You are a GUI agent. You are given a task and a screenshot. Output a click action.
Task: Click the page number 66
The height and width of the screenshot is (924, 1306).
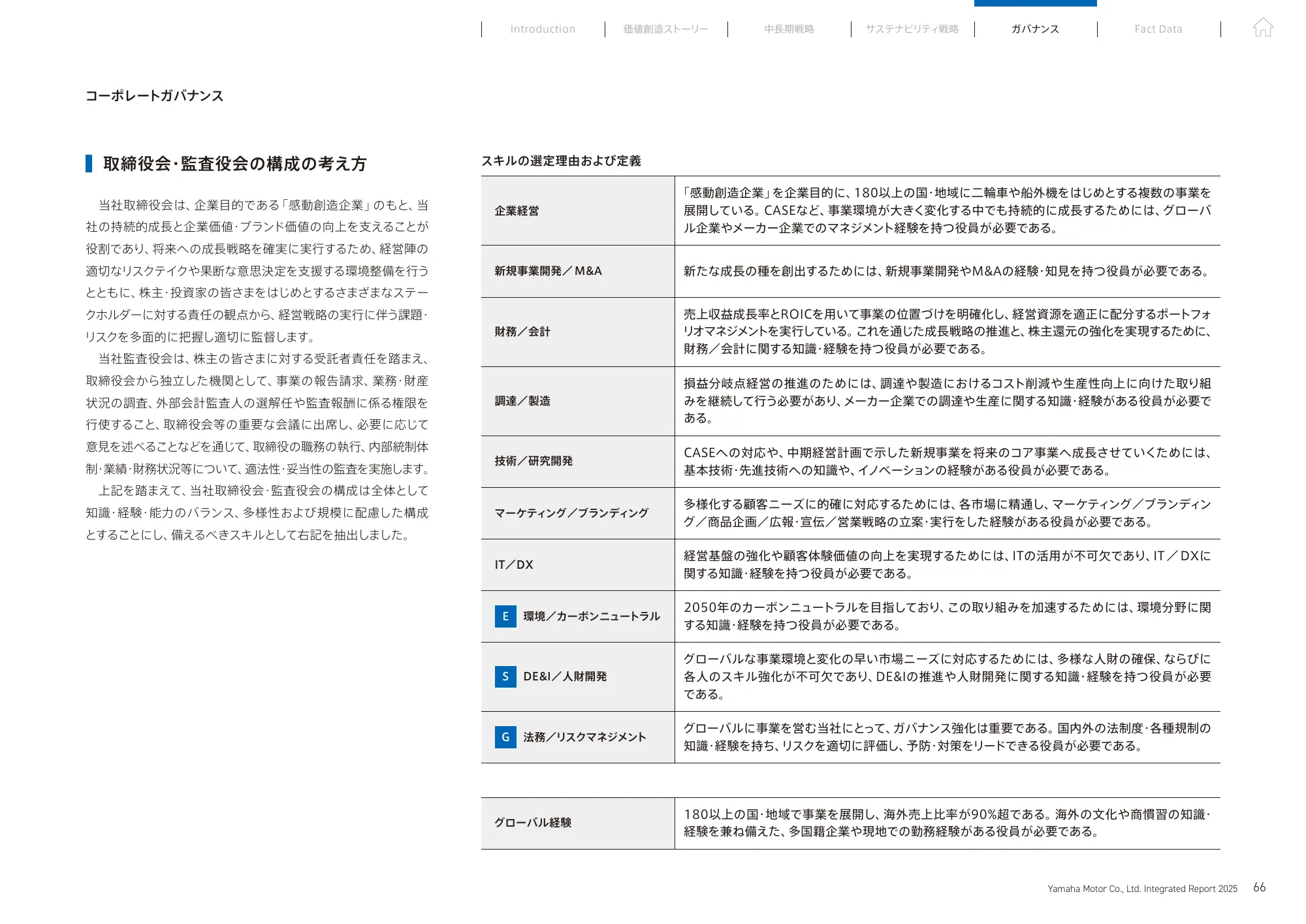tap(1260, 887)
